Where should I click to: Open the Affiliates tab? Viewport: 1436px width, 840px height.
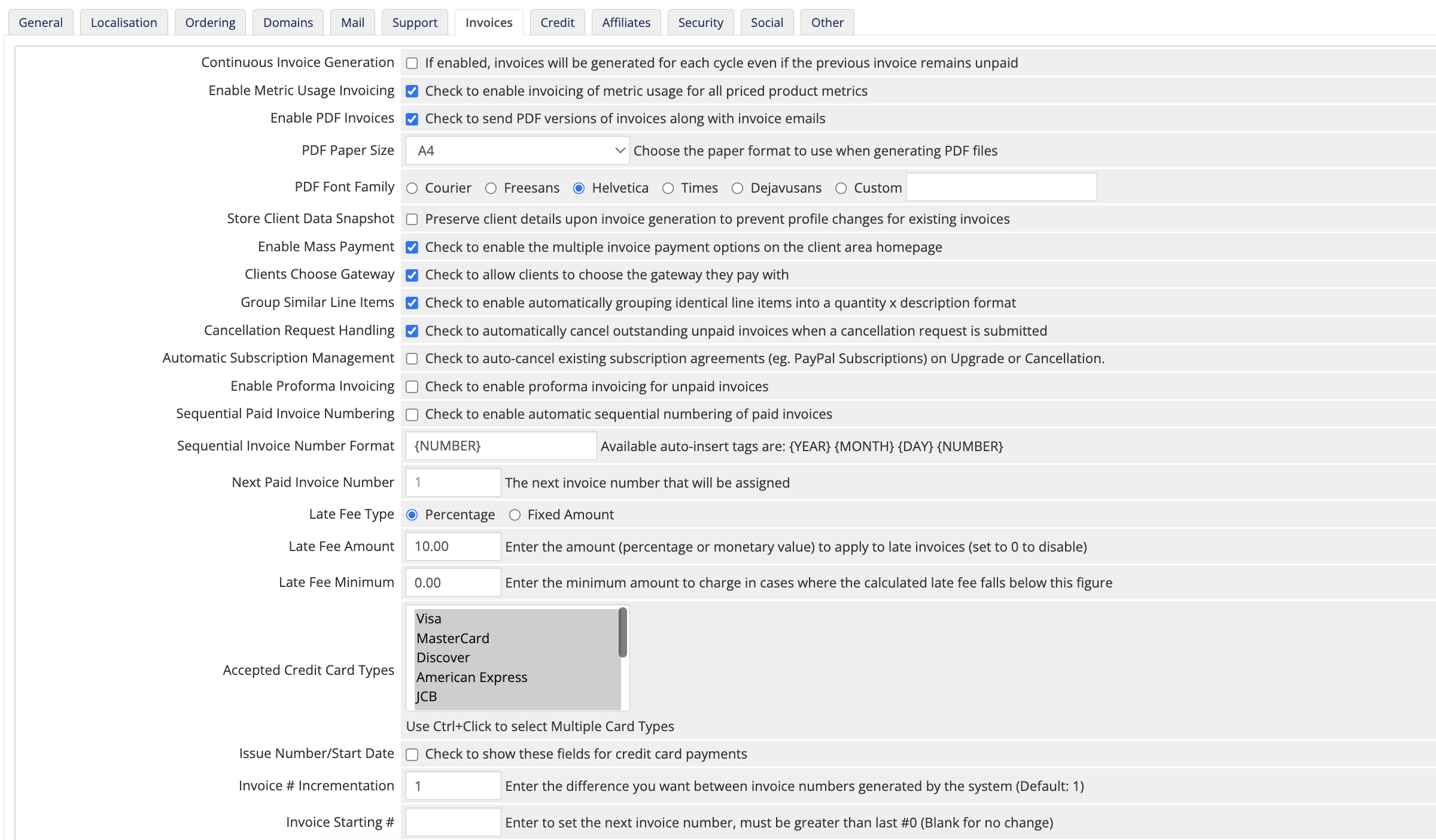click(x=626, y=22)
